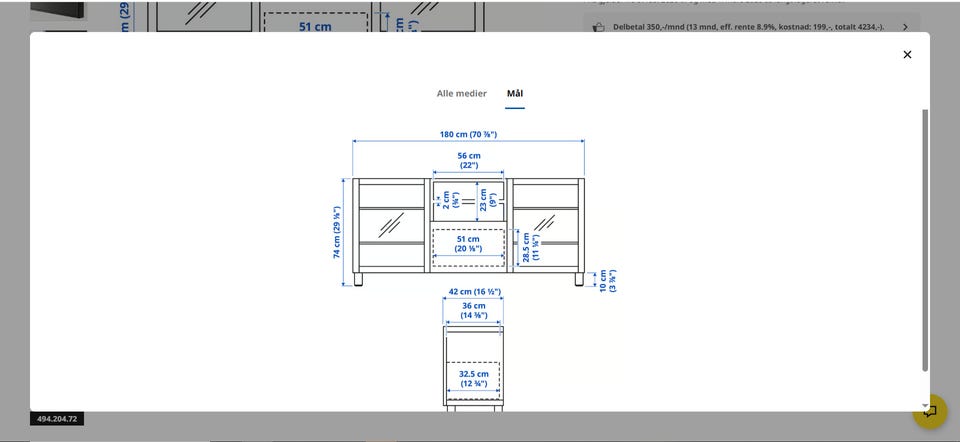This screenshot has width=960, height=442.
Task: Click the 42 cm (16 ½") depth label
Action: (473, 291)
